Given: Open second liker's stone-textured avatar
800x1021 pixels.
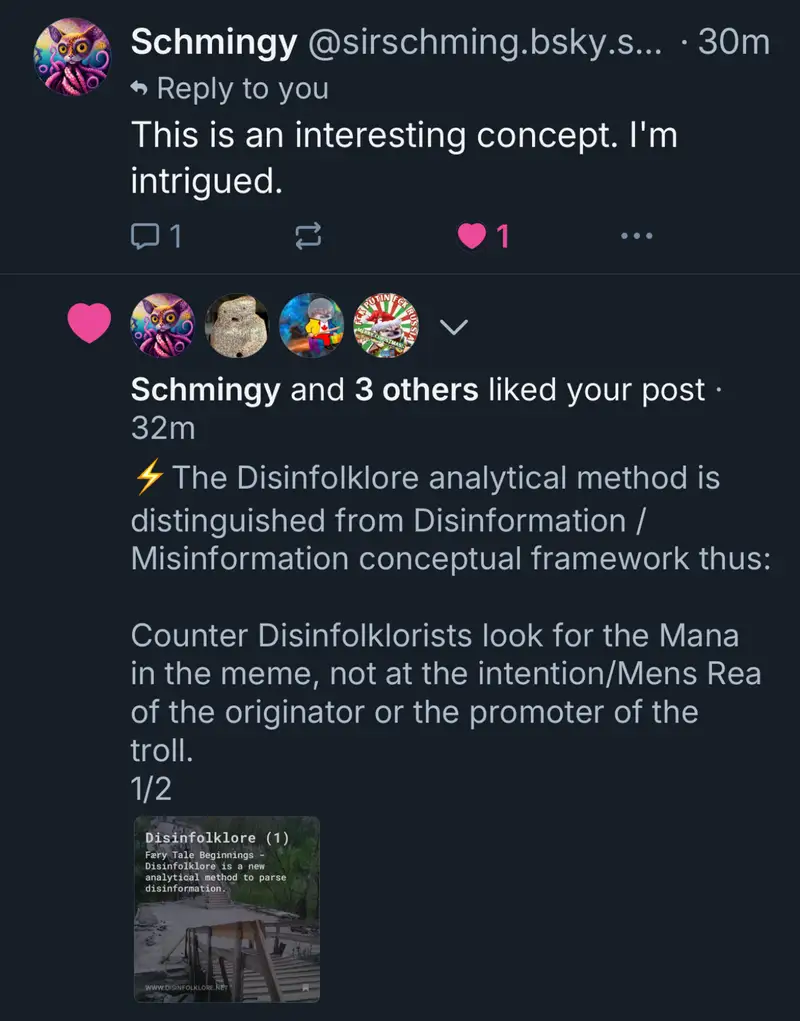Looking at the screenshot, I should (x=237, y=325).
